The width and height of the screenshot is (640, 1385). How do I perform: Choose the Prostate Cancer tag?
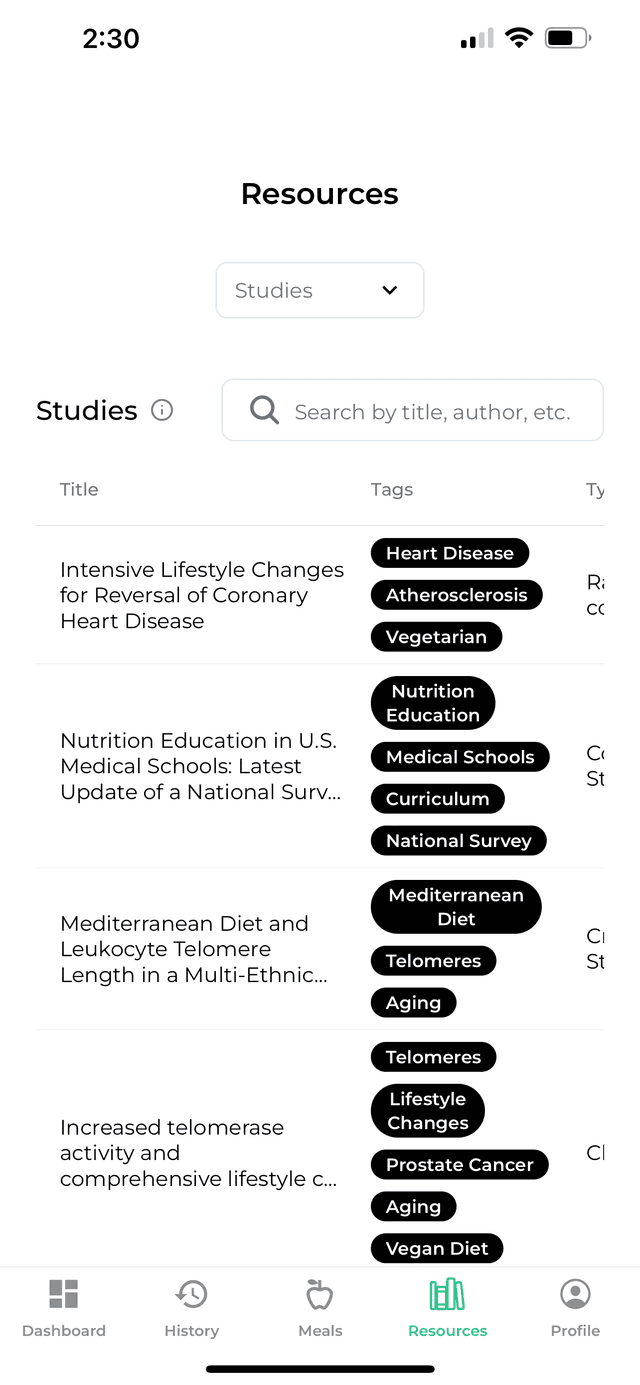pyautogui.click(x=460, y=1165)
